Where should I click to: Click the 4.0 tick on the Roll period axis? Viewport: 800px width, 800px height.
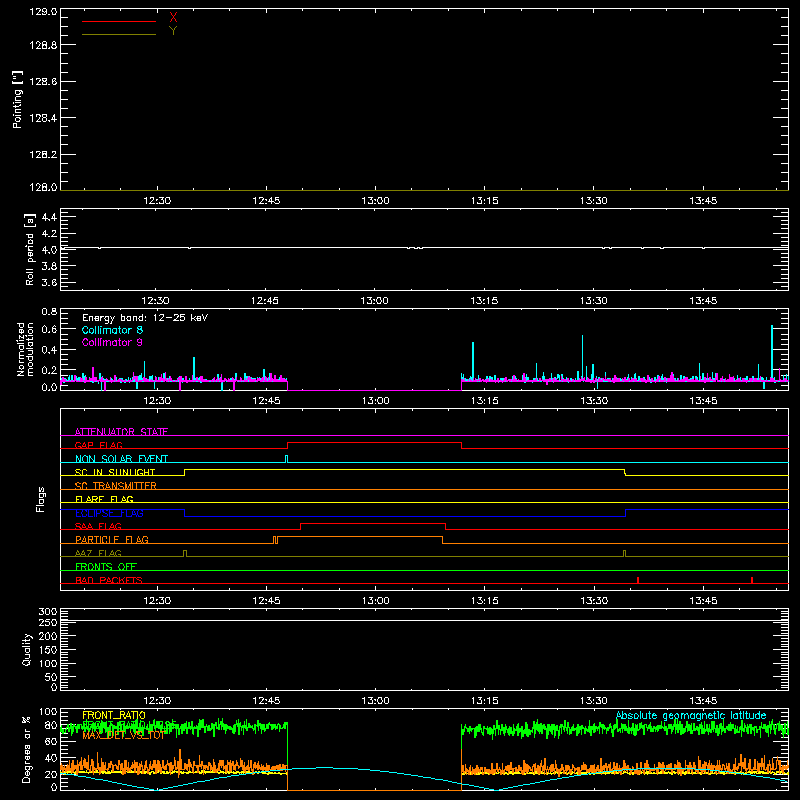pos(49,250)
